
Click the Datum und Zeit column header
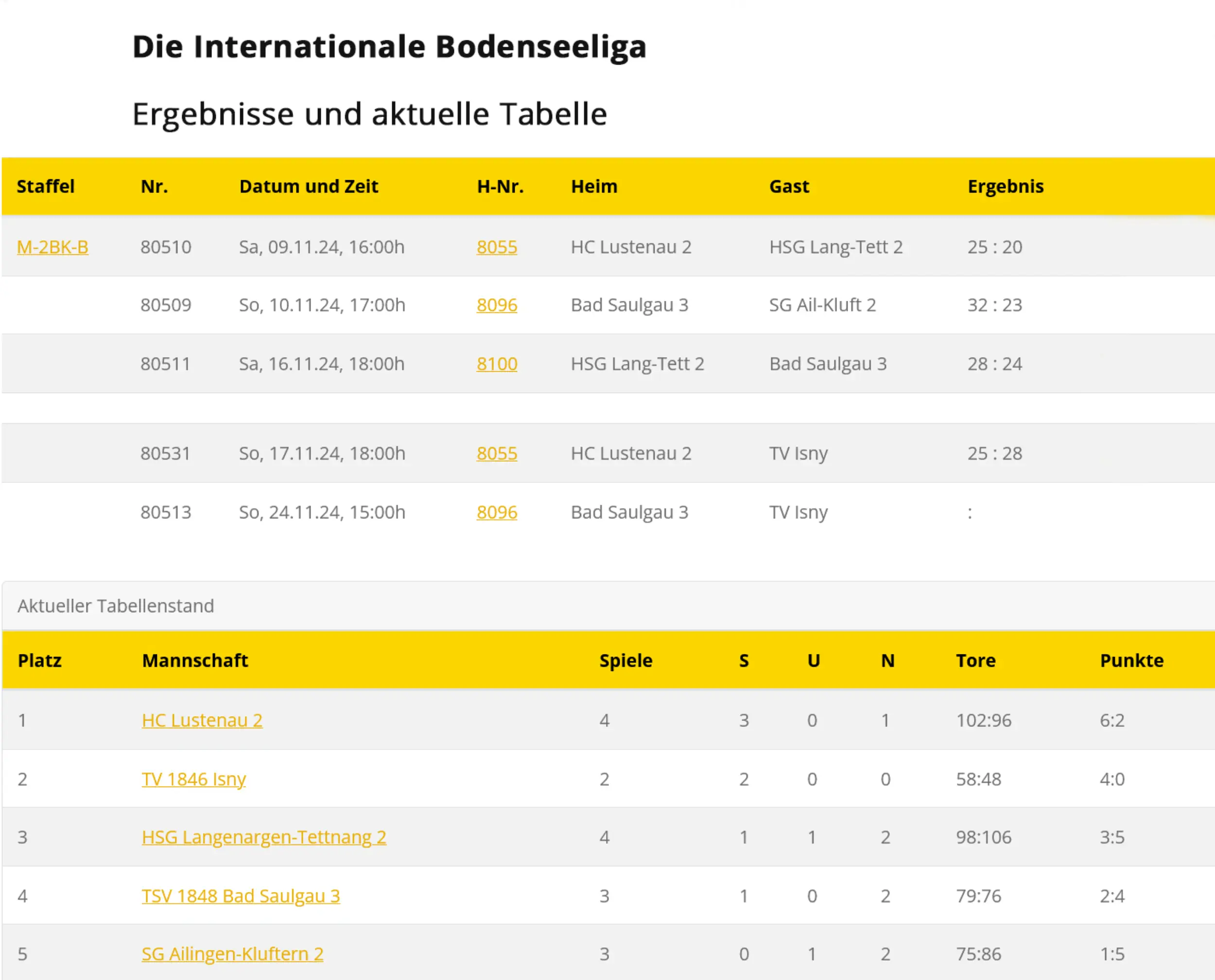(x=308, y=186)
